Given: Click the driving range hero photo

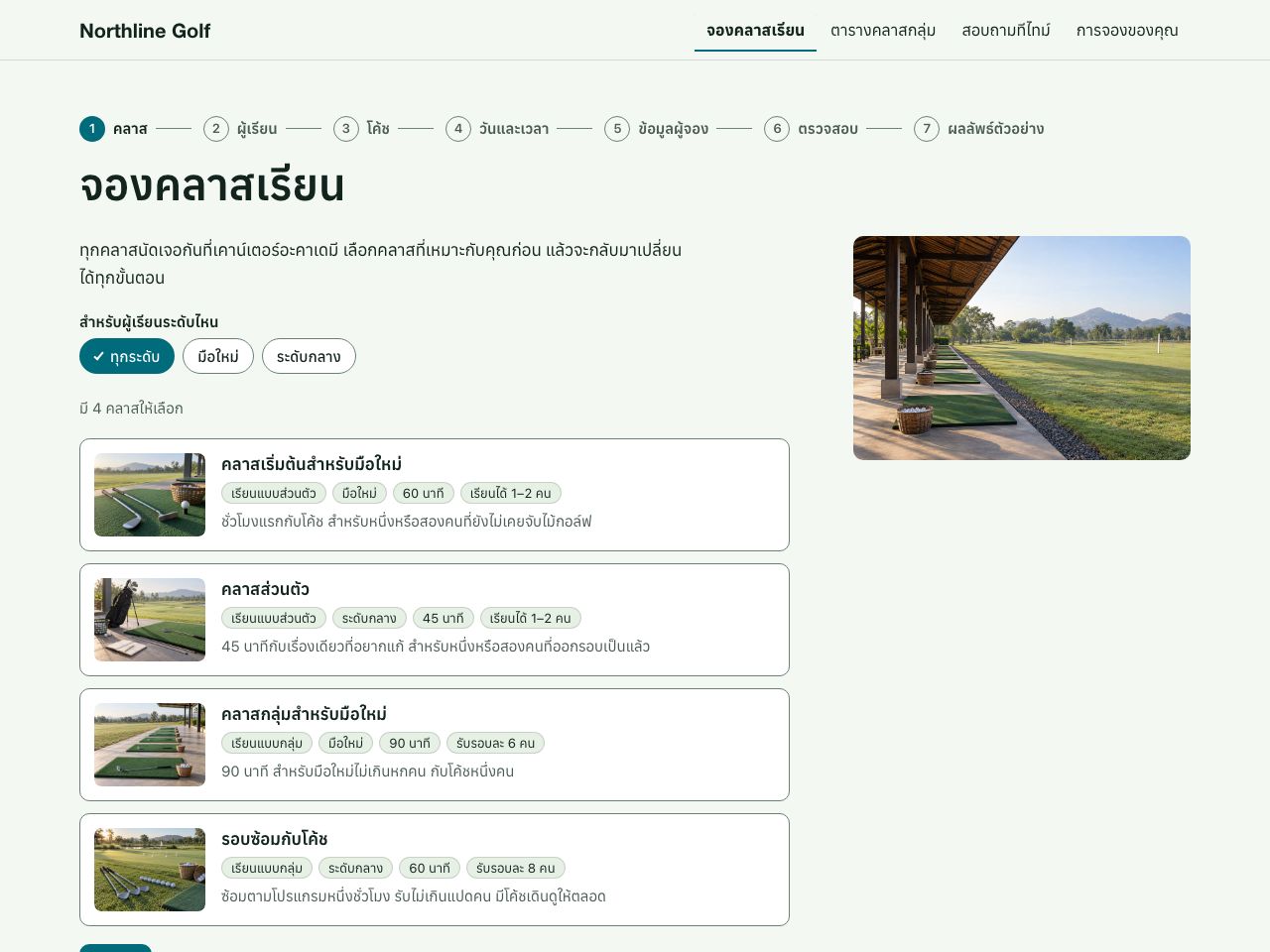Looking at the screenshot, I should 1022,348.
